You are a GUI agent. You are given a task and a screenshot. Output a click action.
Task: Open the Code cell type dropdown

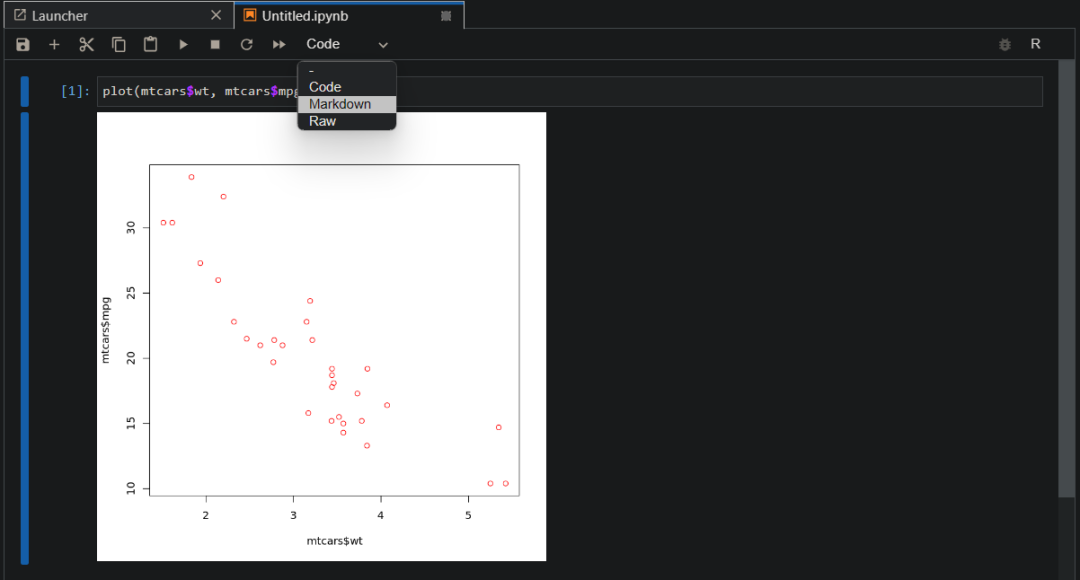[x=347, y=45]
